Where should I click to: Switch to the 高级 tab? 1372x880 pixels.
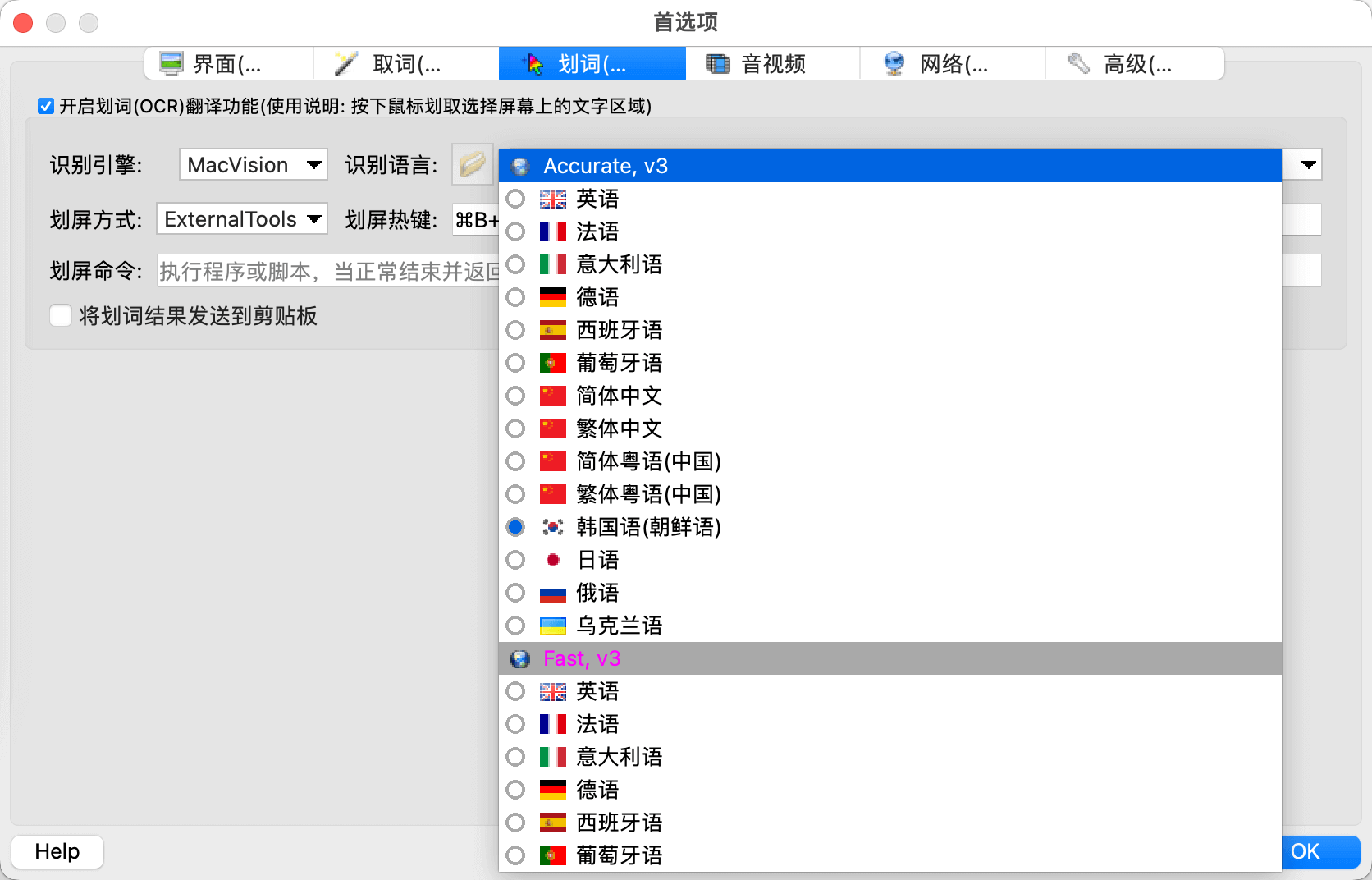1136,62
